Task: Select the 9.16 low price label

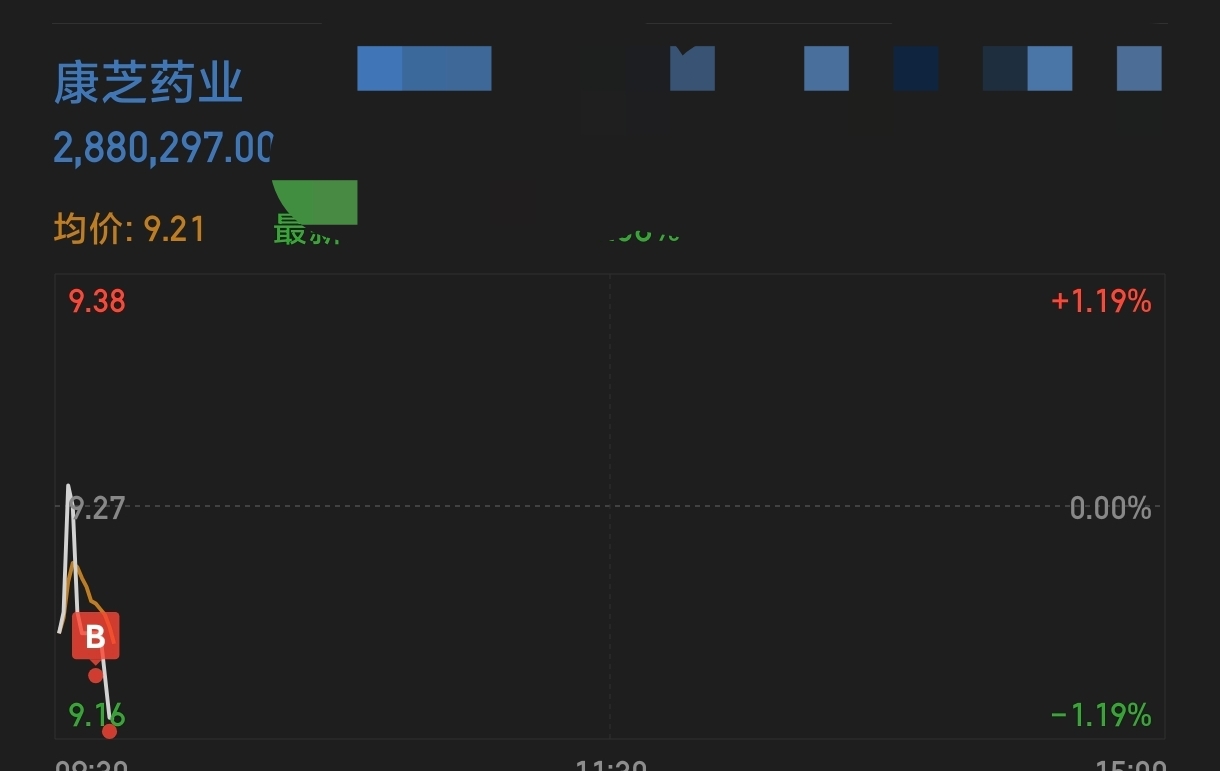Action: 97,715
